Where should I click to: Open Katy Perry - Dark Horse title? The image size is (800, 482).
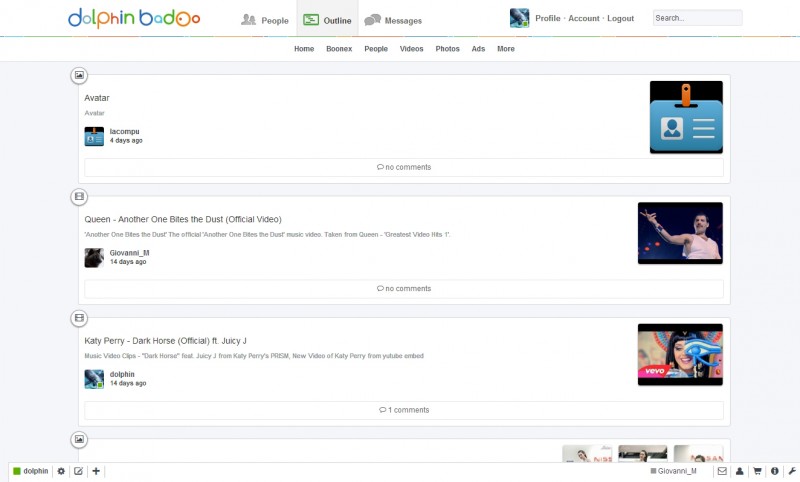click(x=165, y=341)
